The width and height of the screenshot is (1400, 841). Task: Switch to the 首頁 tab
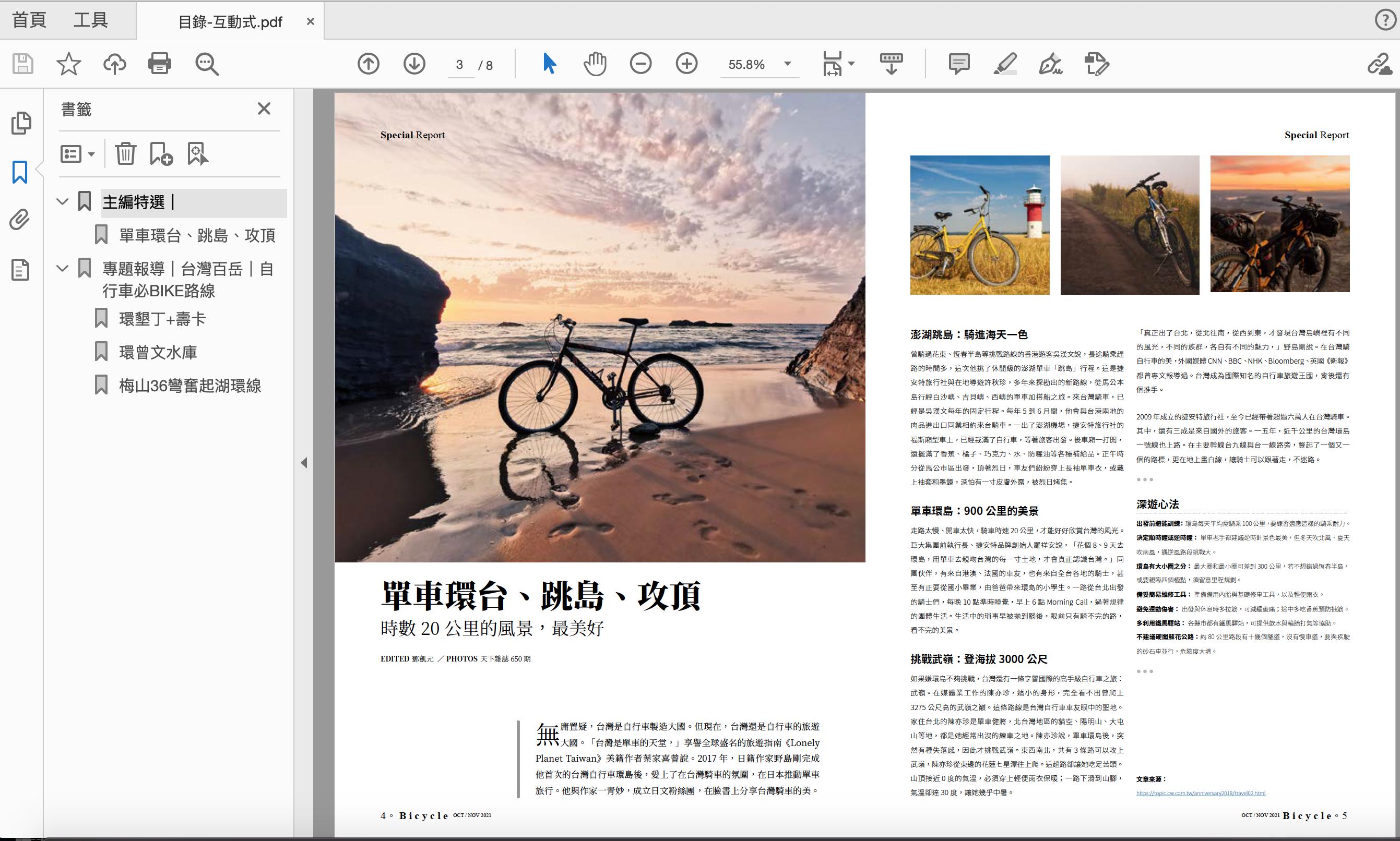click(x=29, y=20)
